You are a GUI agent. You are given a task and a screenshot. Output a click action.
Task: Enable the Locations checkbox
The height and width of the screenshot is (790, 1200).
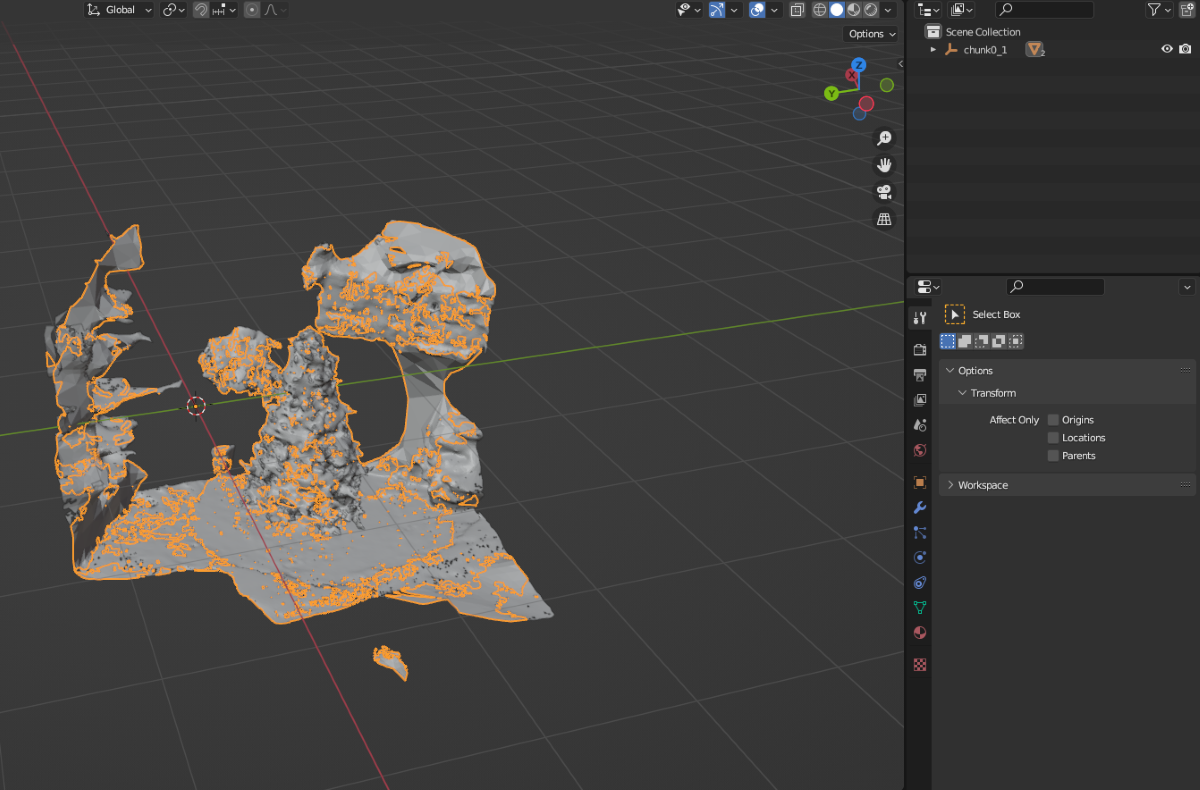point(1053,438)
